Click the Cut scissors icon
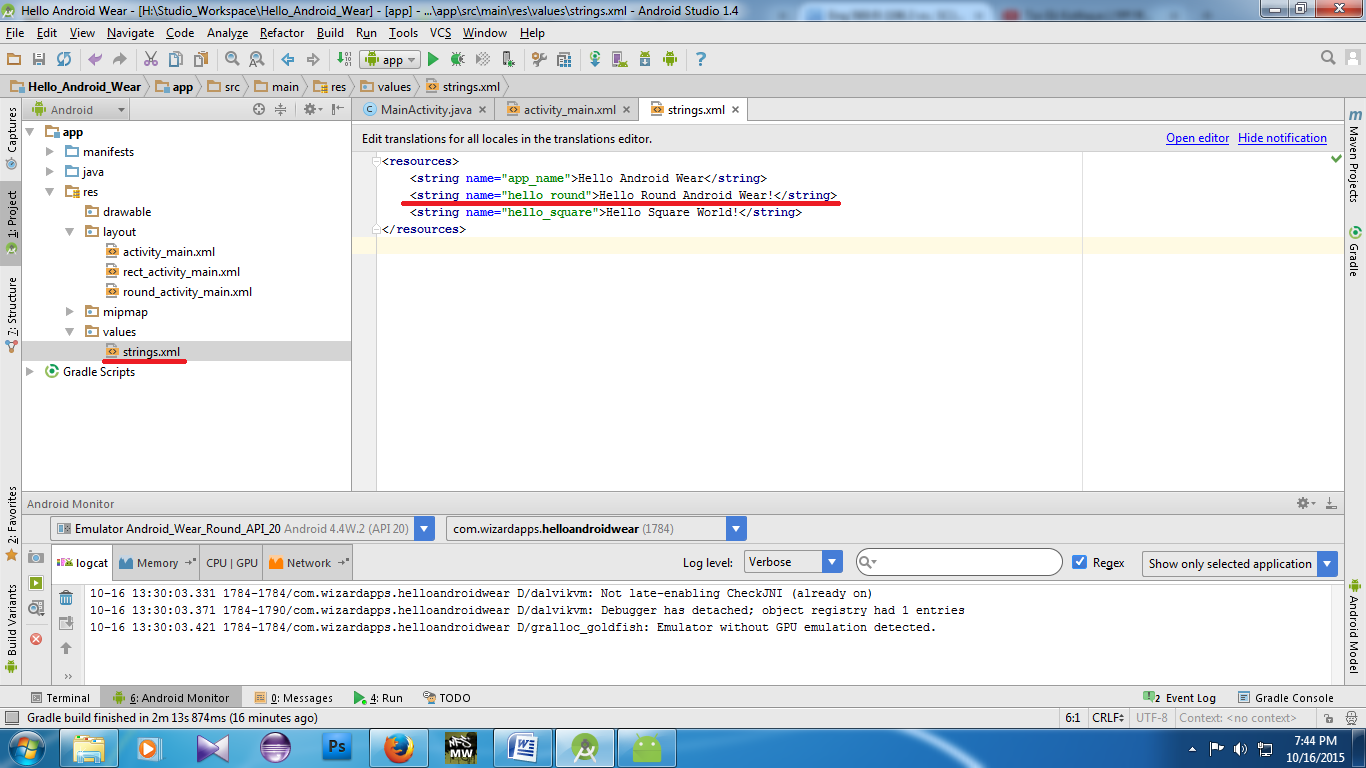The image size is (1366, 768). click(x=151, y=59)
